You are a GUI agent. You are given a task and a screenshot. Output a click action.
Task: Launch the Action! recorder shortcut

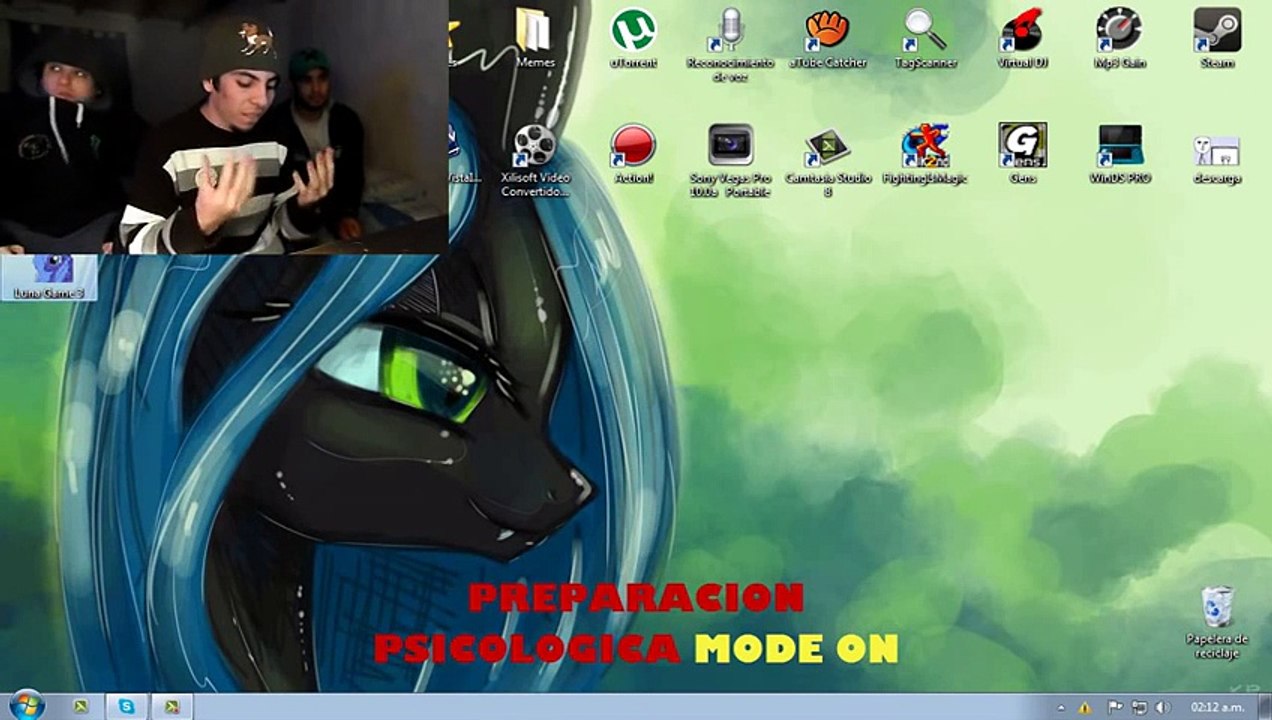click(633, 153)
